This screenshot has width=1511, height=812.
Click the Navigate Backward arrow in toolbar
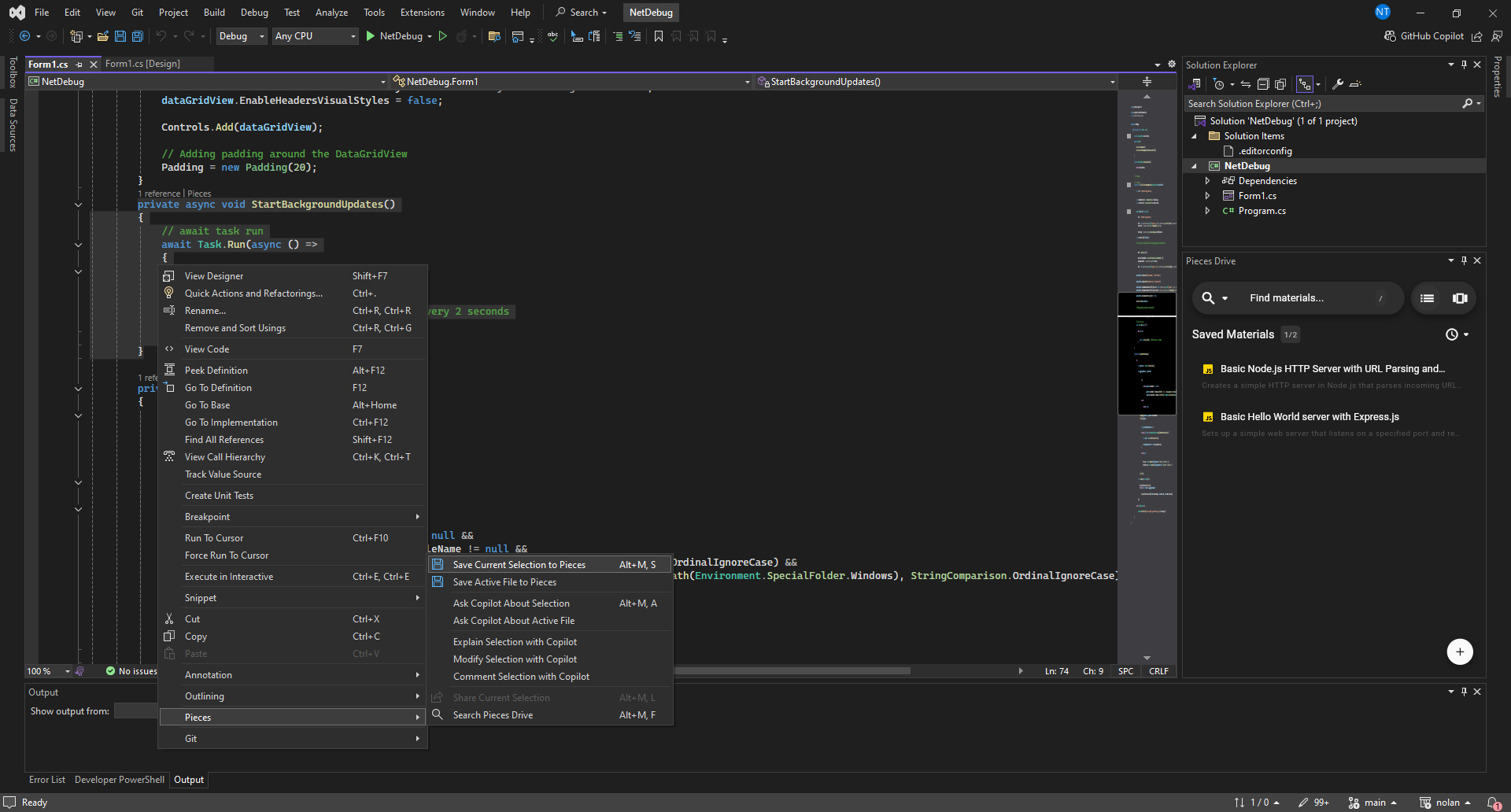point(24,36)
